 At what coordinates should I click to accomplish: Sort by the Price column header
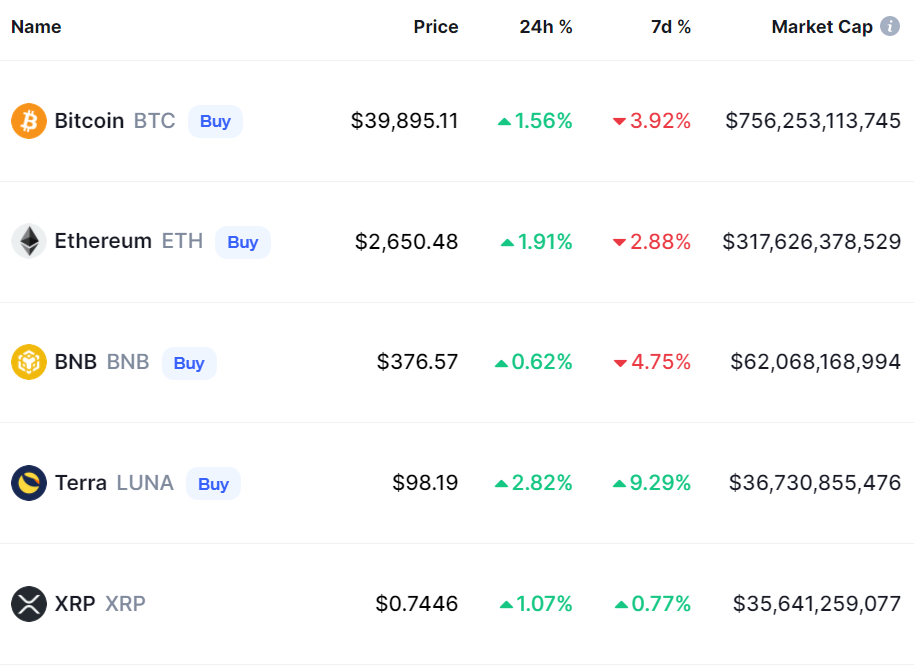[x=436, y=27]
